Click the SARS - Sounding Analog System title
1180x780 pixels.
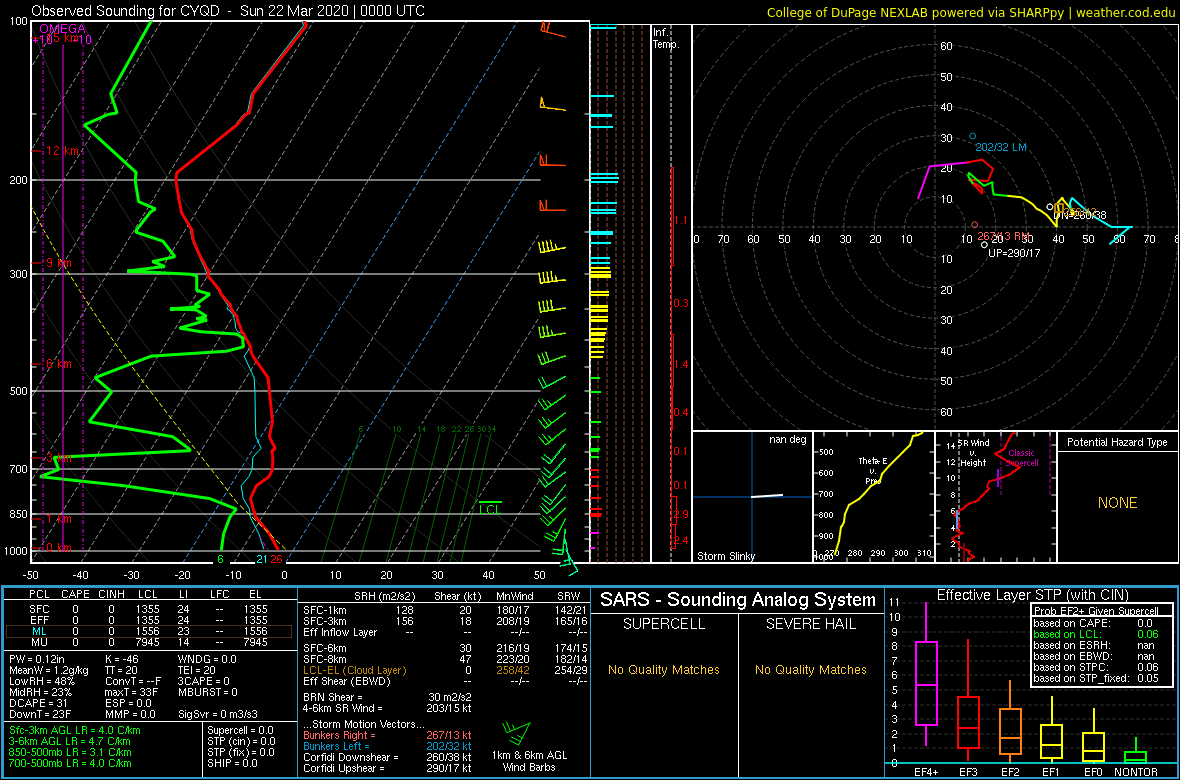click(738, 600)
